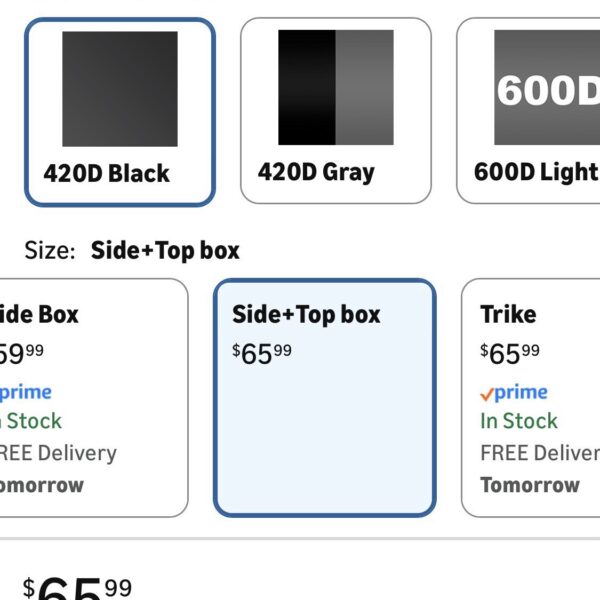
Task: Click the 420D Gray label text
Action: pyautogui.click(x=316, y=172)
